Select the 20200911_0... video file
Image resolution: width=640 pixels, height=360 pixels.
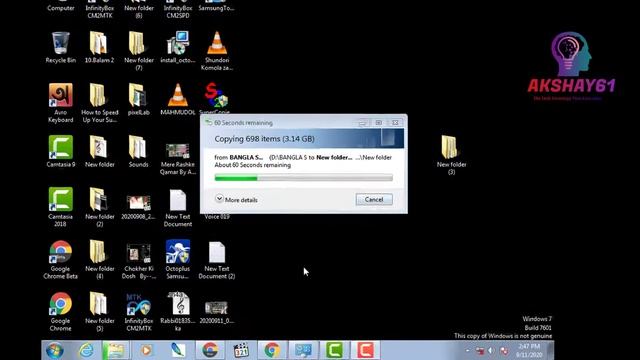pos(216,312)
